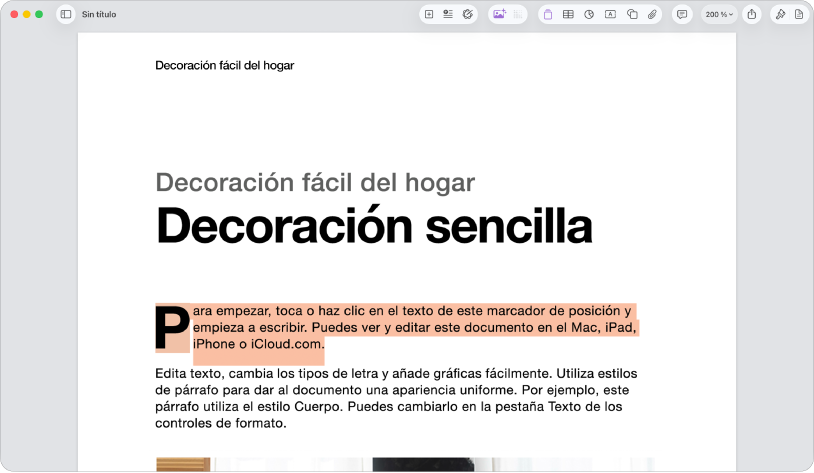
Task: Open the 200 % zoom dropdown
Action: 719,15
